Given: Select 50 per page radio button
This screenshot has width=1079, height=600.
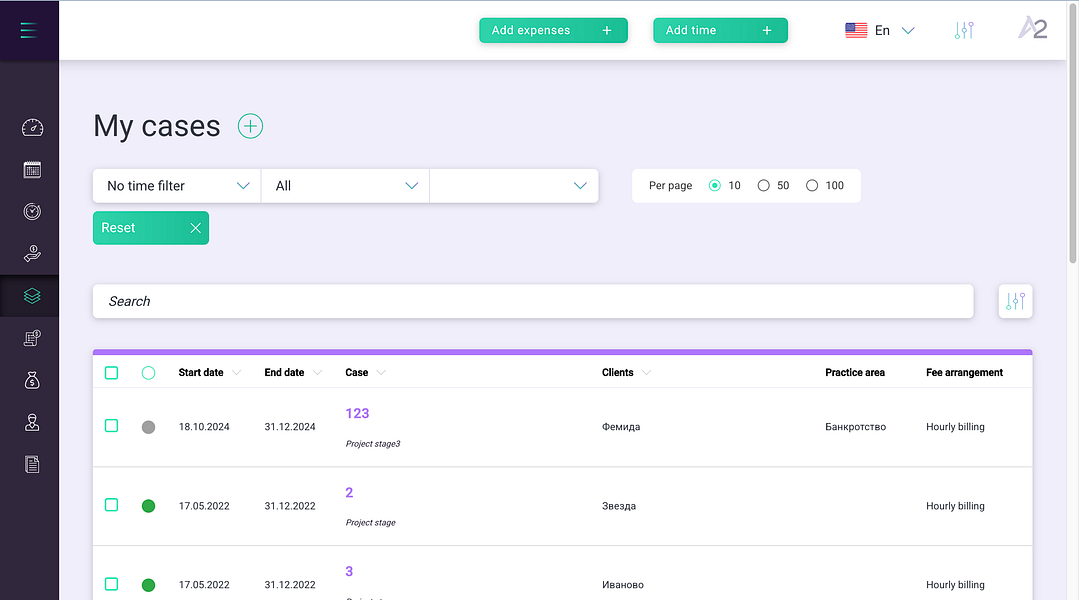Looking at the screenshot, I should coord(763,186).
